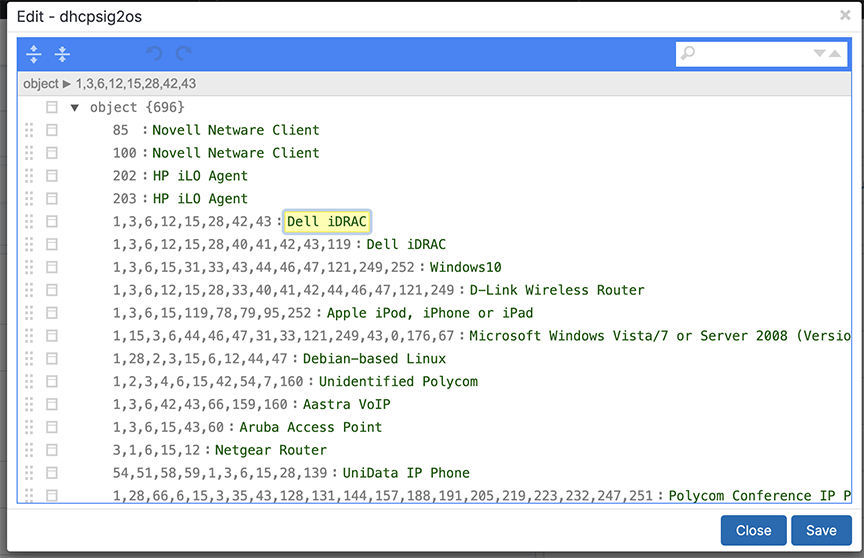Screen dimensions: 864x558
Task: Click the search magnifier icon
Action: point(688,53)
